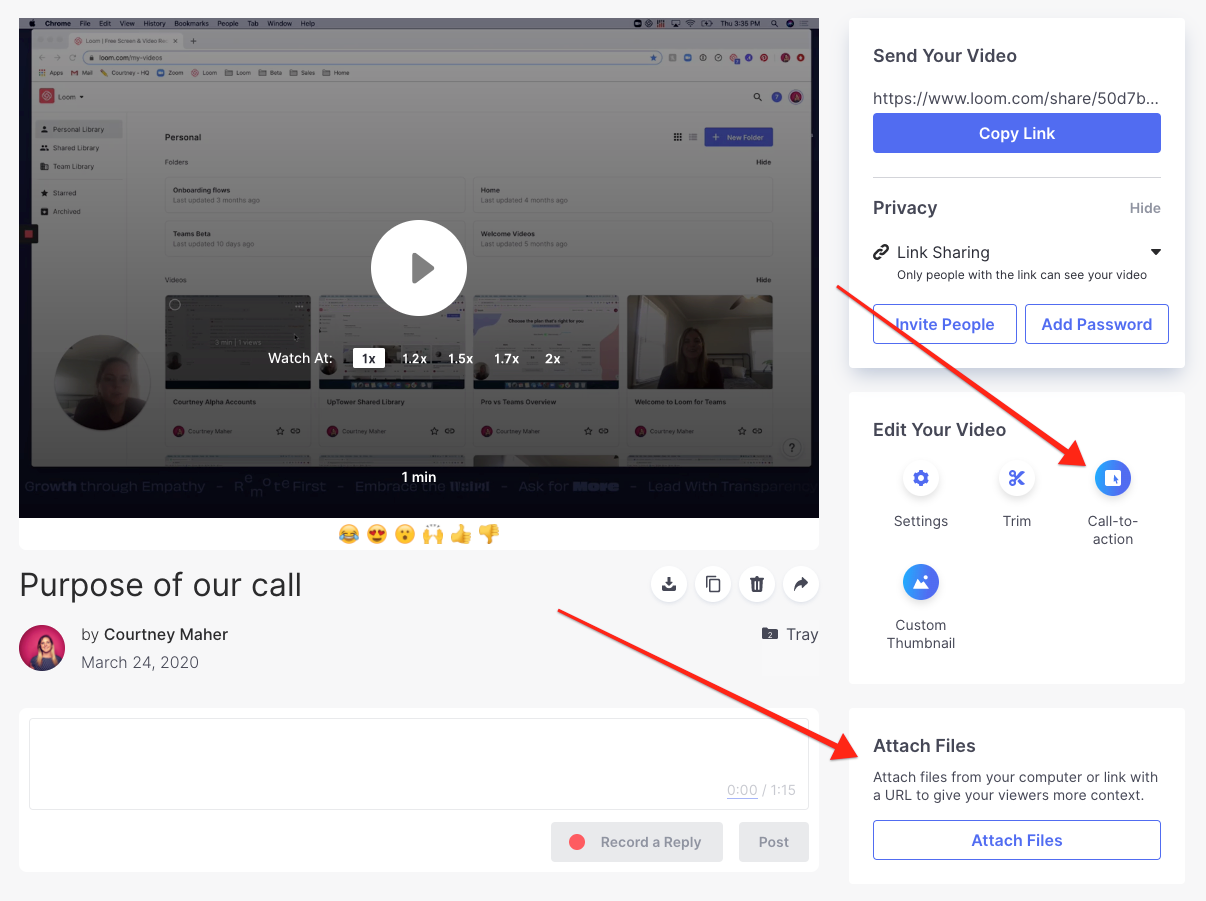Open Courtney Maher's avatar

tap(42, 648)
